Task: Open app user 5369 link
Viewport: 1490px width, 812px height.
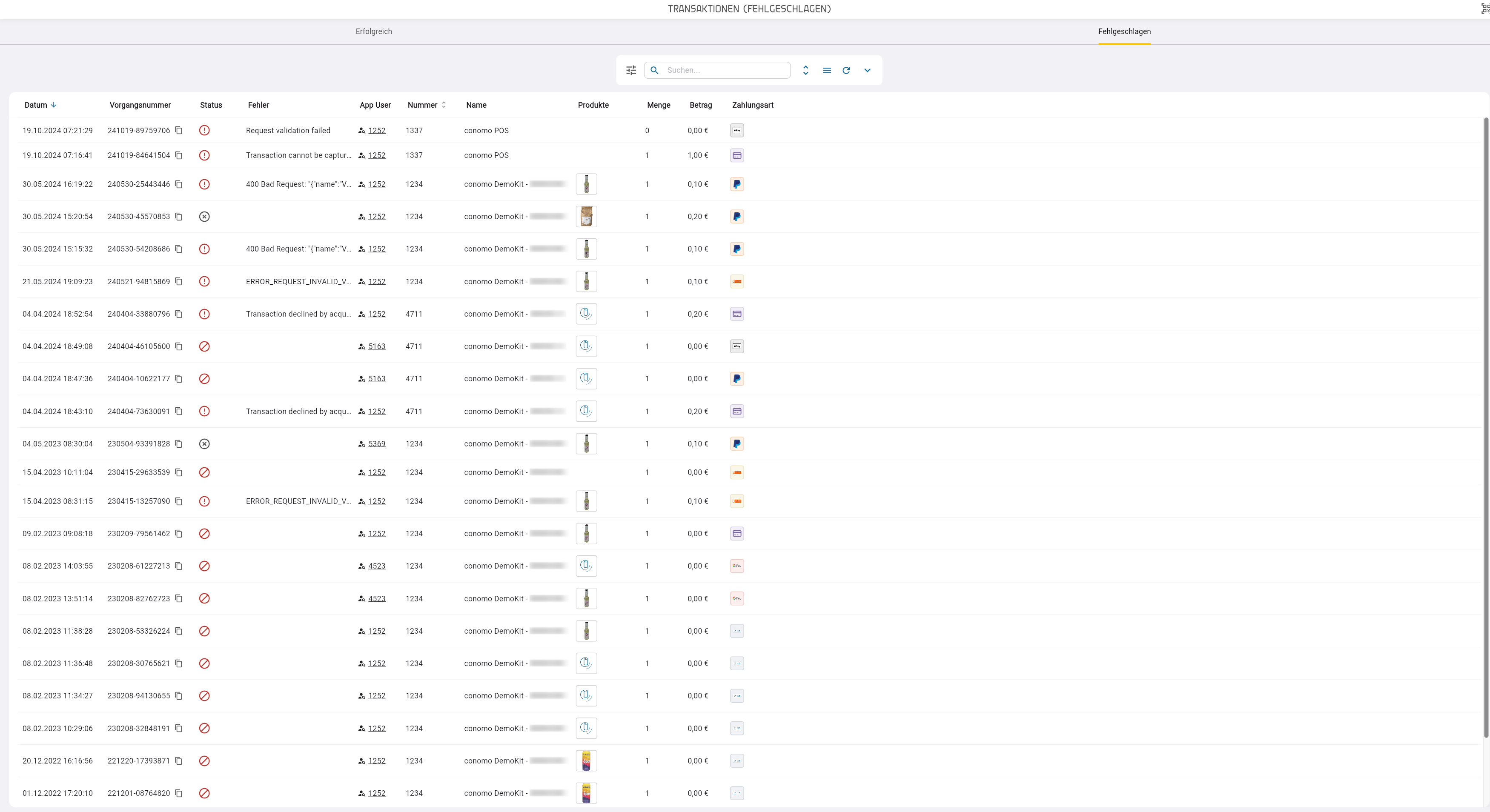Action: [377, 443]
